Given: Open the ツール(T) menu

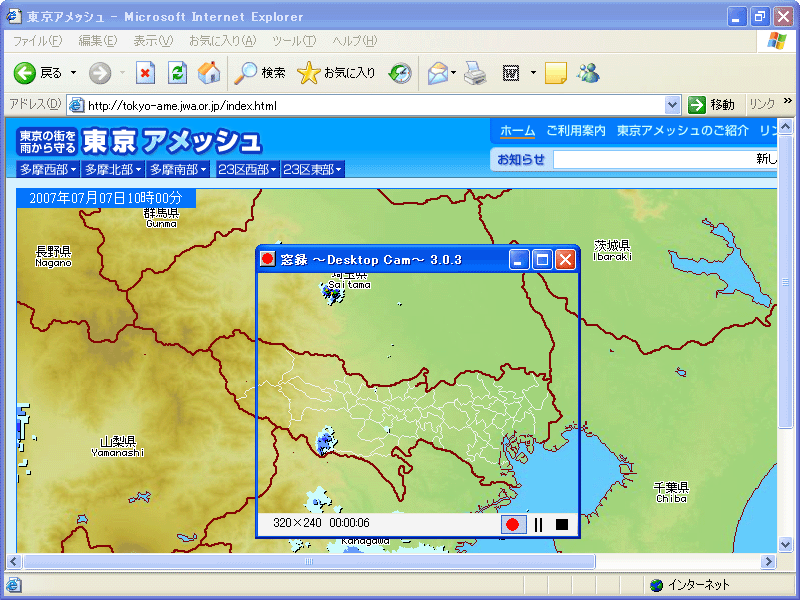Looking at the screenshot, I should (x=294, y=41).
